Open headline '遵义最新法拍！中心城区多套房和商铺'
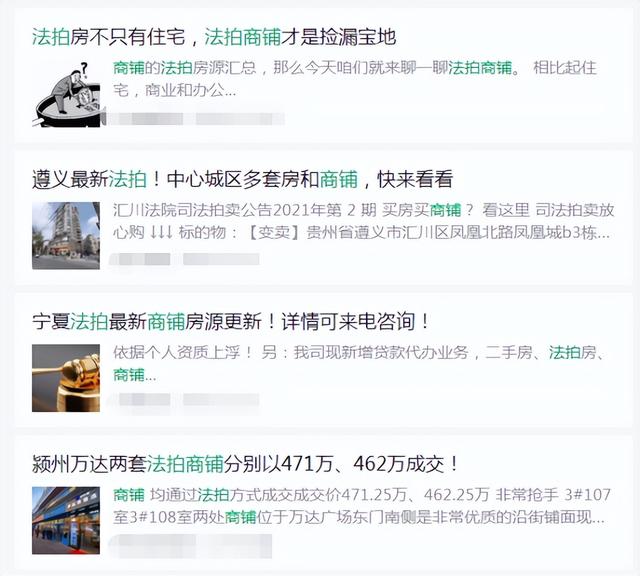 coord(242,179)
